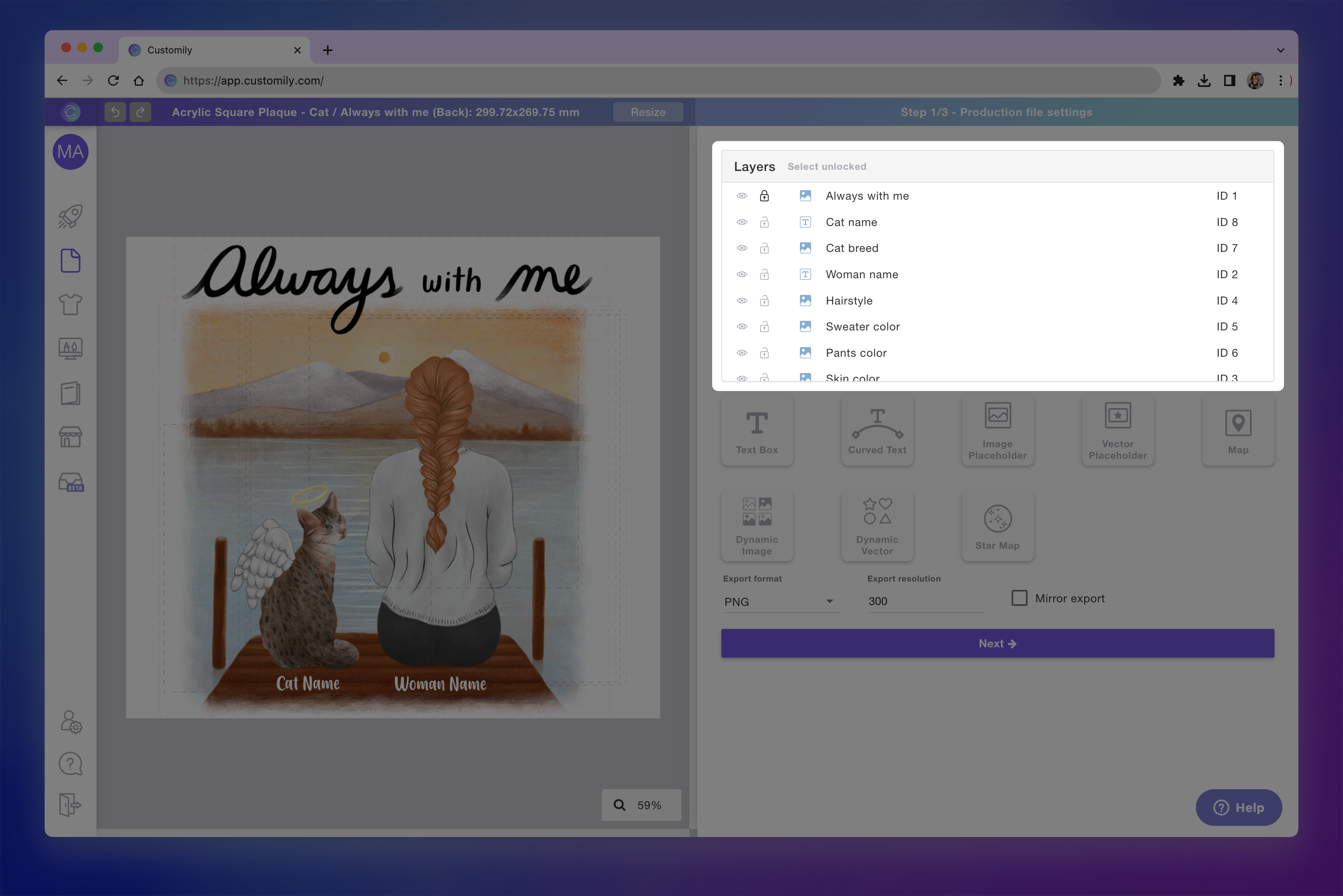Select the Dynamic Vector tool

click(x=877, y=525)
